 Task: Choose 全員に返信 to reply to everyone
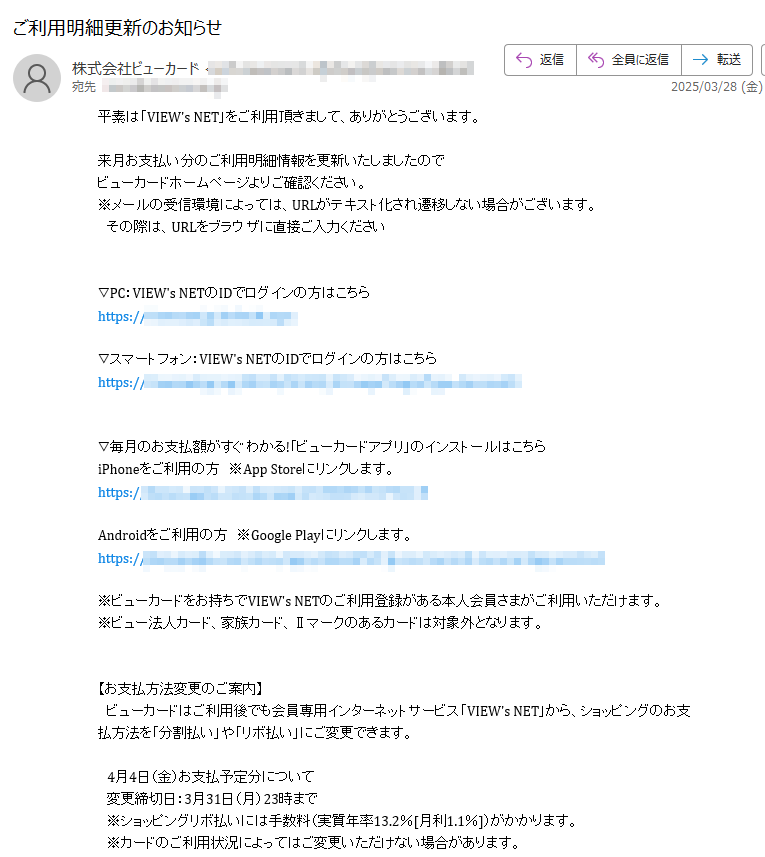640,60
